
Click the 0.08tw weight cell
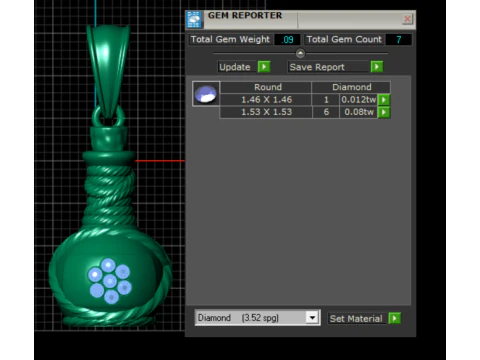(359, 112)
